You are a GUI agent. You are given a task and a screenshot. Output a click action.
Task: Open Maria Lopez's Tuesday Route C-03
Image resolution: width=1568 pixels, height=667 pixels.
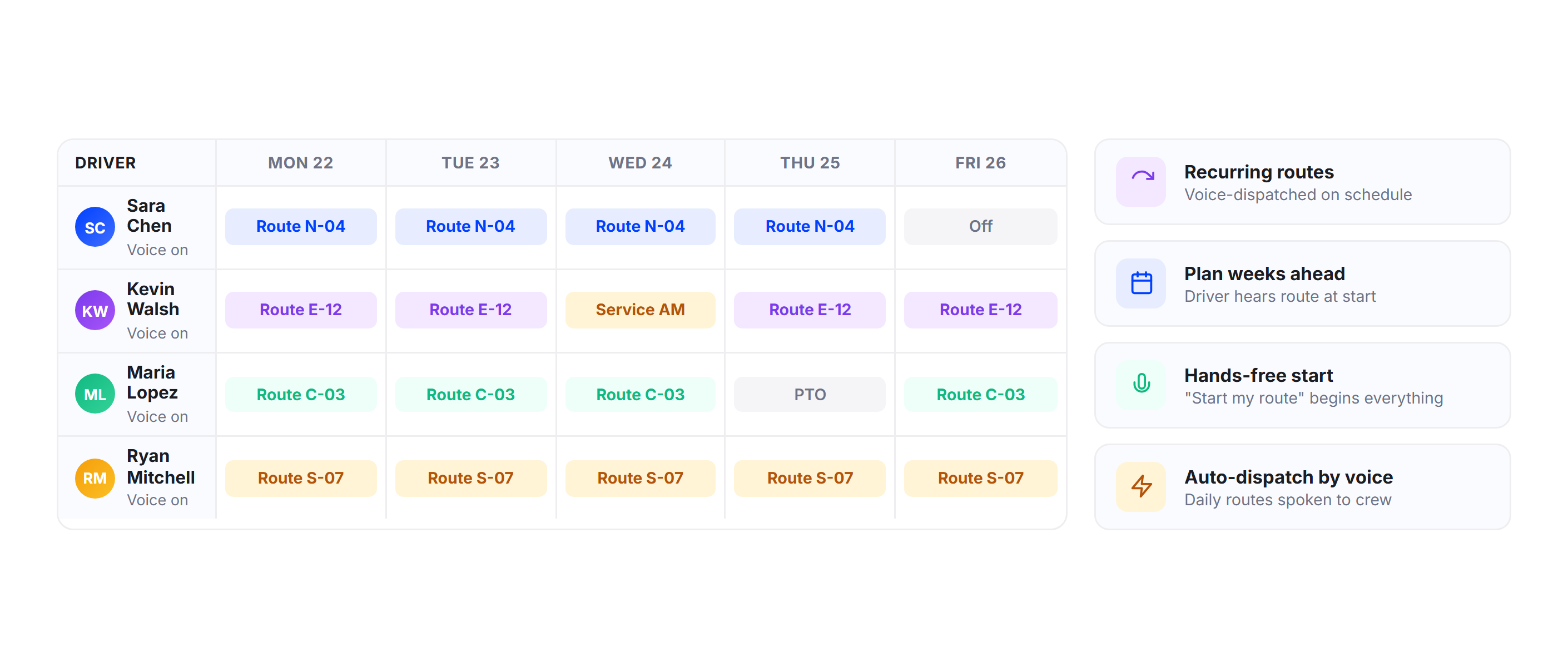(x=470, y=394)
